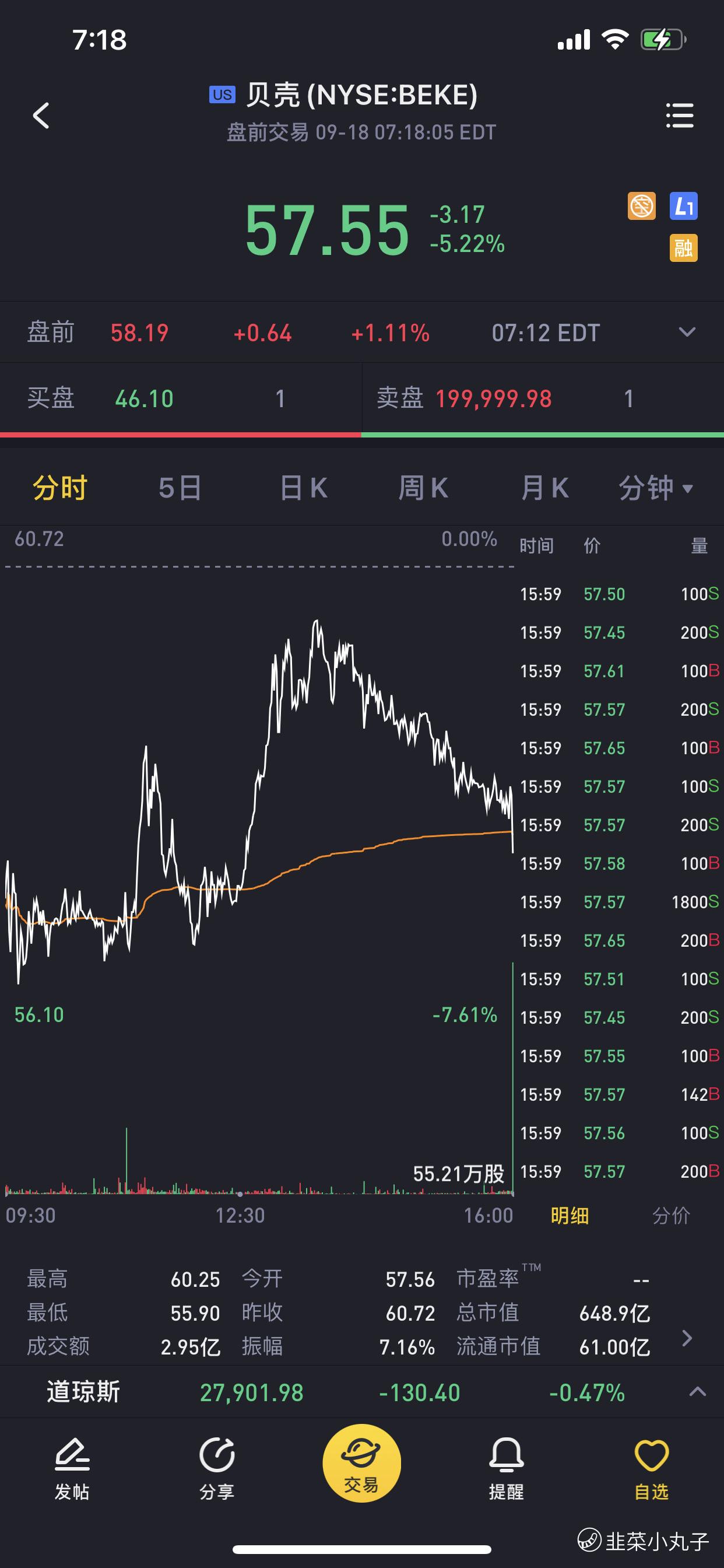Tap the orange no-shorting badge icon

[x=641, y=206]
